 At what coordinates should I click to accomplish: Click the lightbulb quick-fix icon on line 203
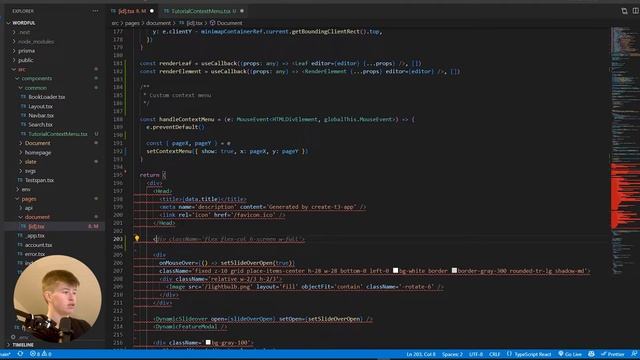pyautogui.click(x=137, y=238)
